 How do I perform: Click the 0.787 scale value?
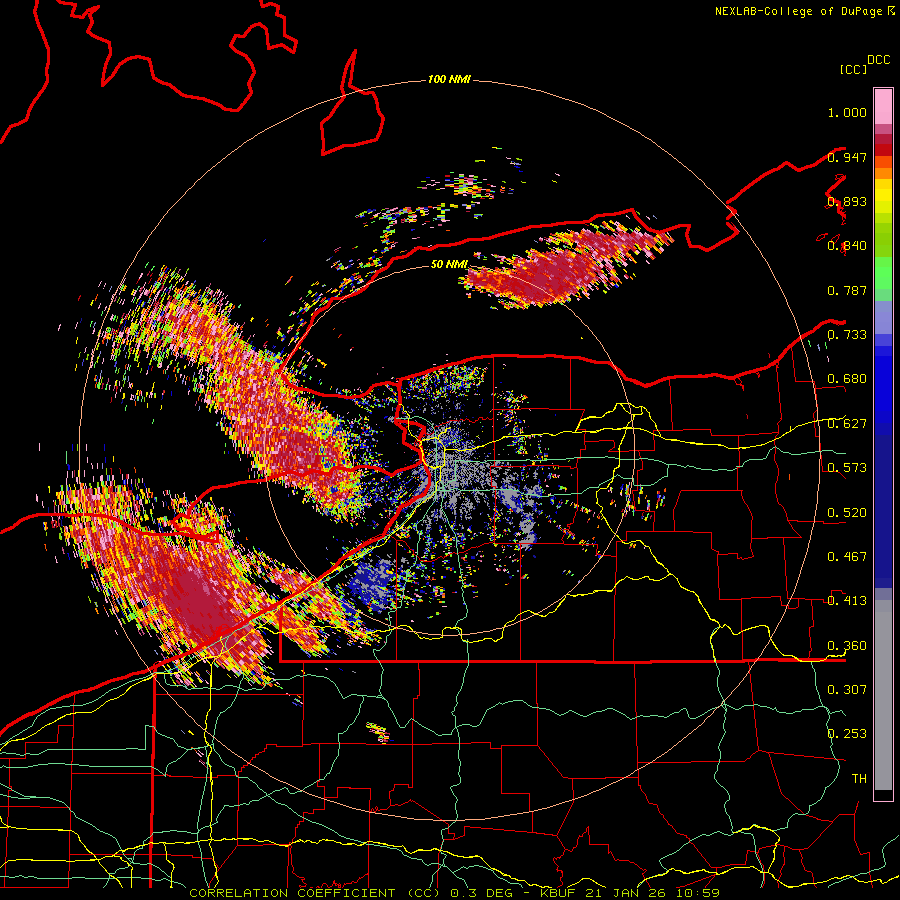point(847,290)
